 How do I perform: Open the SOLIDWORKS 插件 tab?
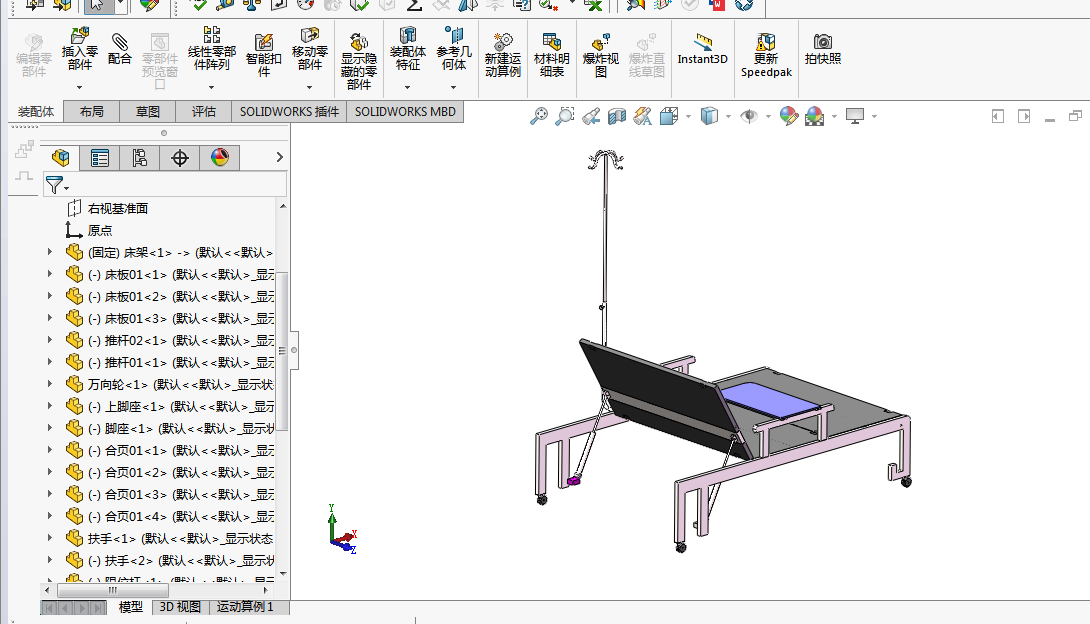[x=289, y=112]
